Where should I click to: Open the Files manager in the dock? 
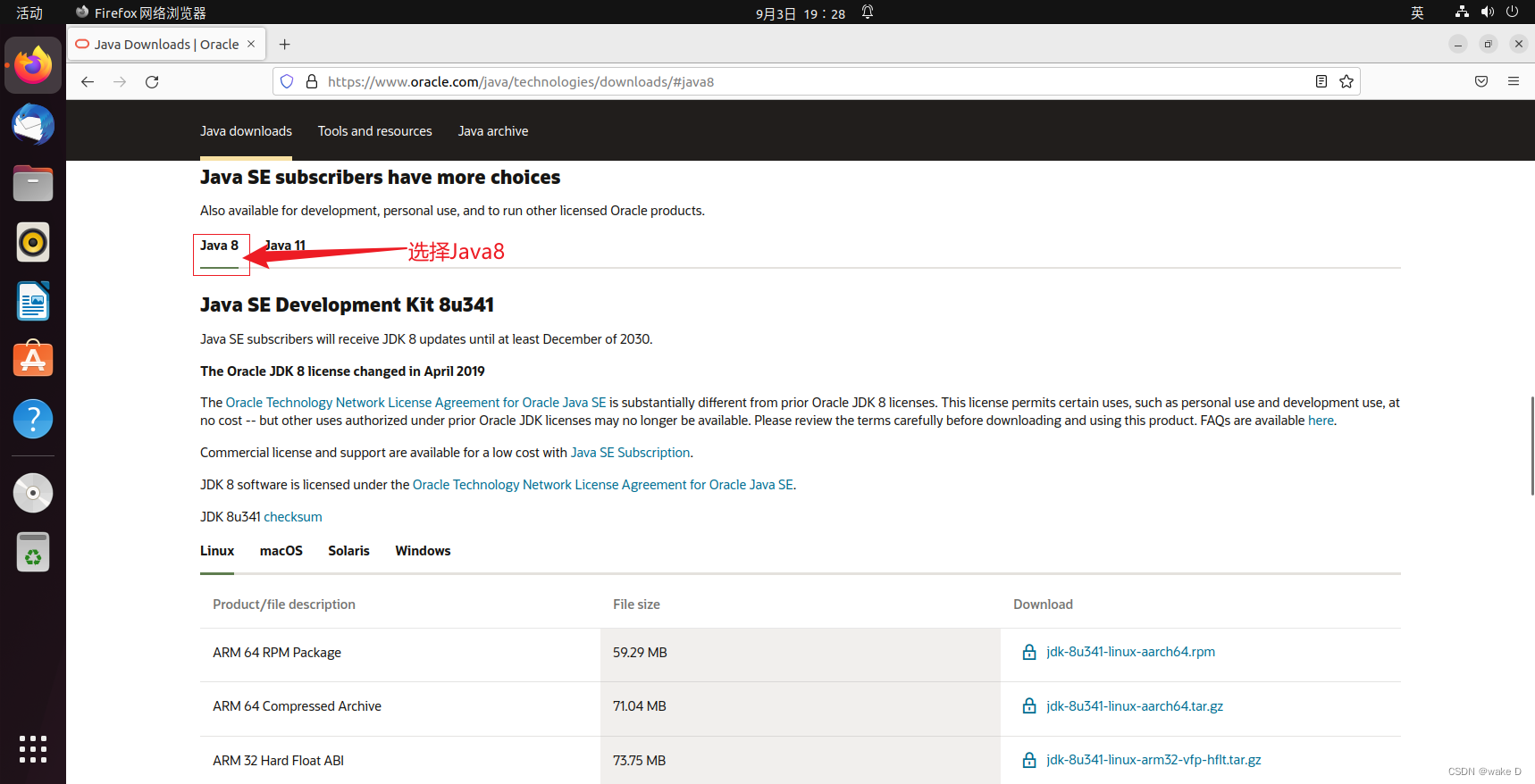pos(33,183)
